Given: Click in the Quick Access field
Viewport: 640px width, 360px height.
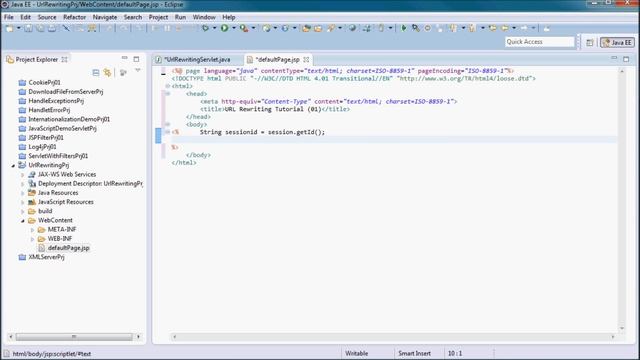Looking at the screenshot, I should click(540, 42).
